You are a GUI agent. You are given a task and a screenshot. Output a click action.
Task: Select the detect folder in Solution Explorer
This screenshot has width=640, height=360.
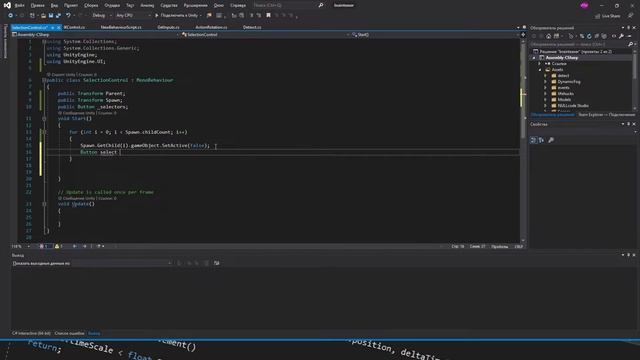563,76
